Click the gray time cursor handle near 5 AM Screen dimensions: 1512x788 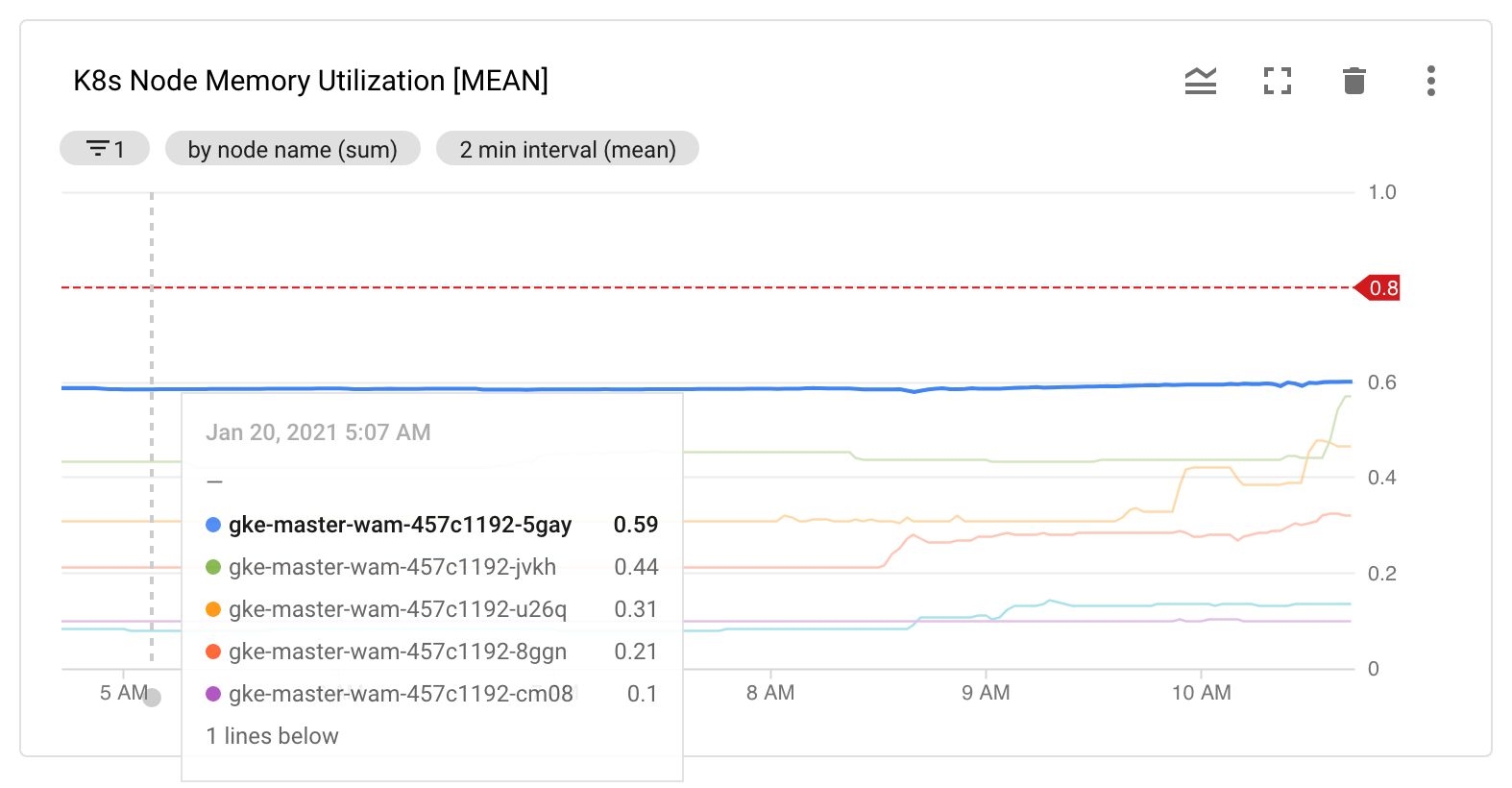click(152, 698)
